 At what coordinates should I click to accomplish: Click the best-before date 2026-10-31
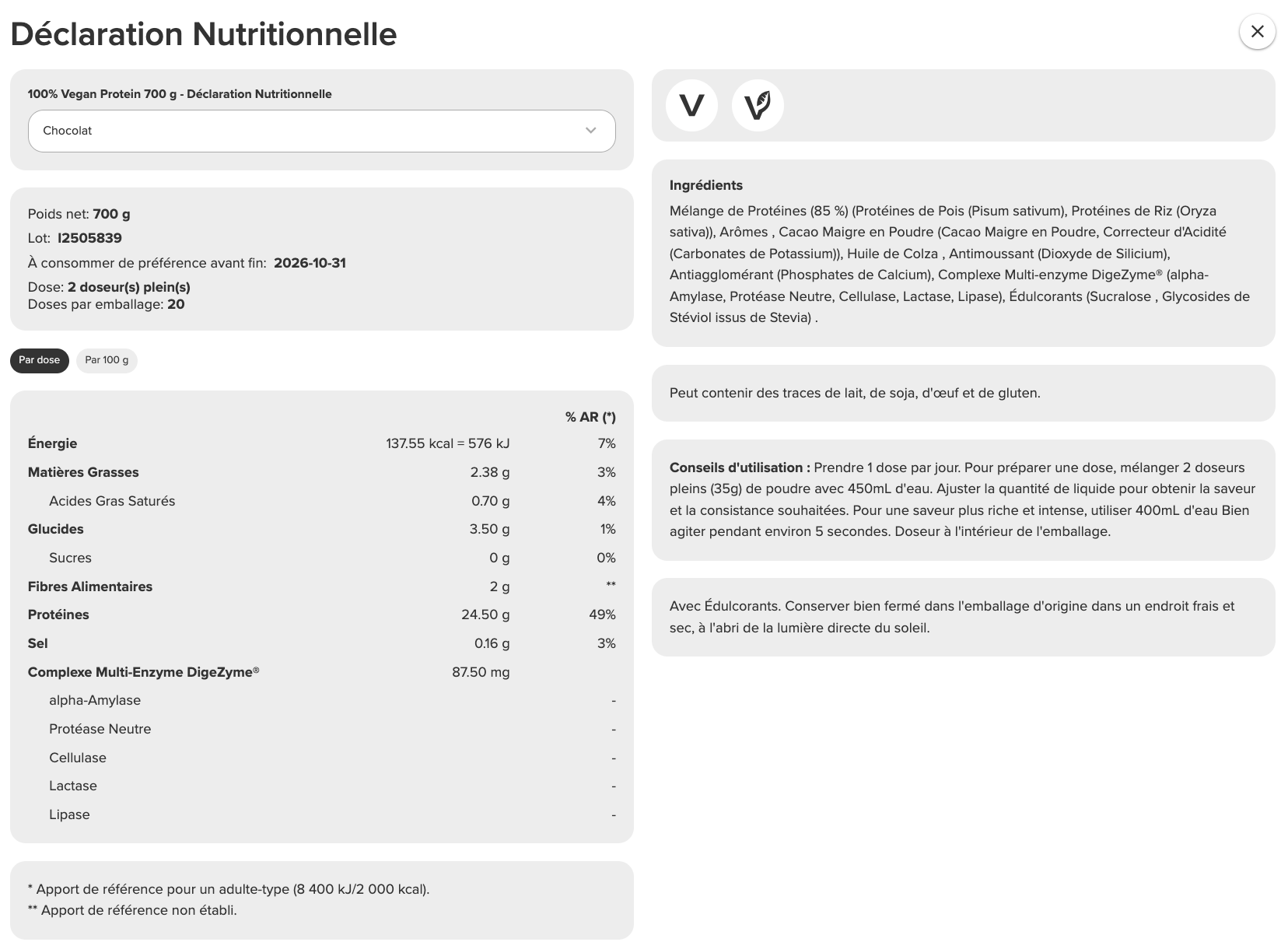310,263
